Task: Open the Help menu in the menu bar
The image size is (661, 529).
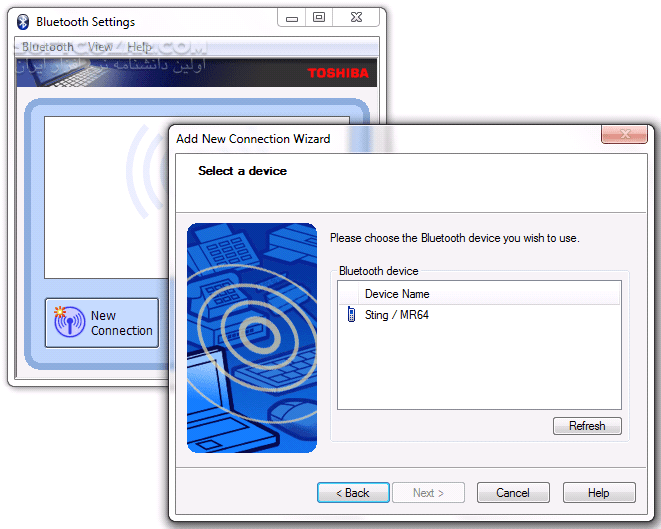Action: [140, 47]
